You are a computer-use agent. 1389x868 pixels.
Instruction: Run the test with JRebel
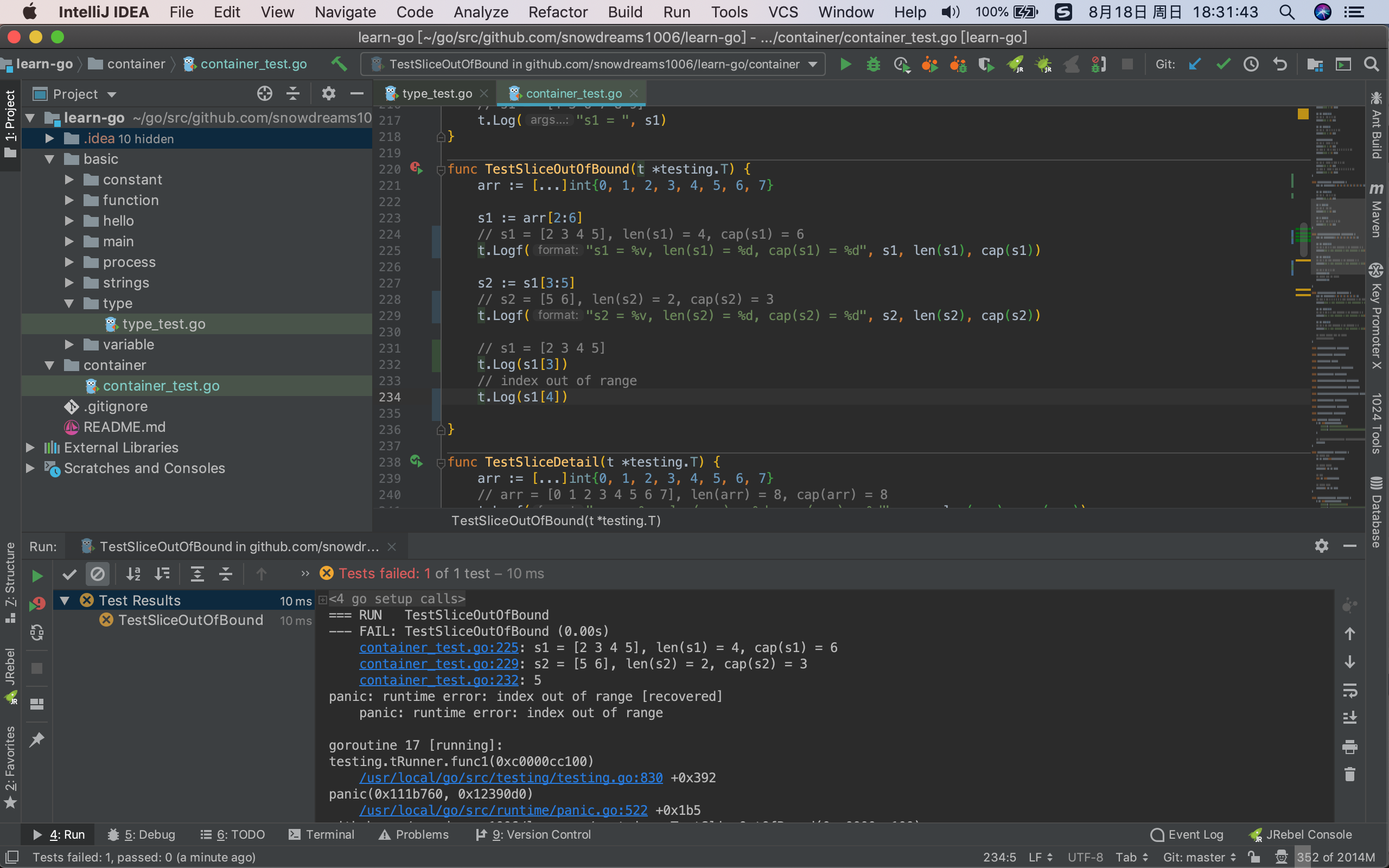pyautogui.click(x=1016, y=65)
